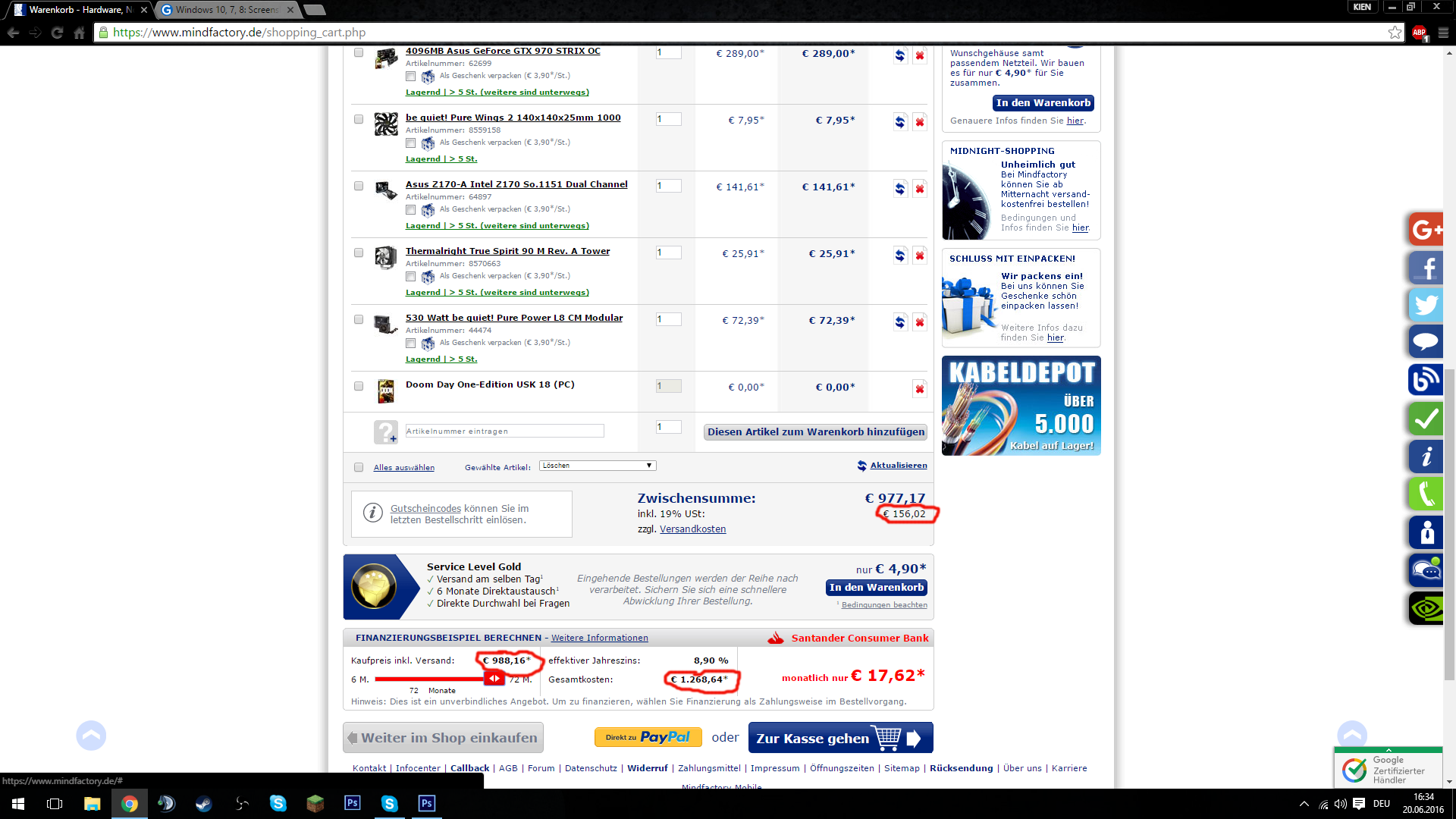This screenshot has height=819, width=1456.
Task: Click the Aktualisieren link
Action: click(899, 466)
